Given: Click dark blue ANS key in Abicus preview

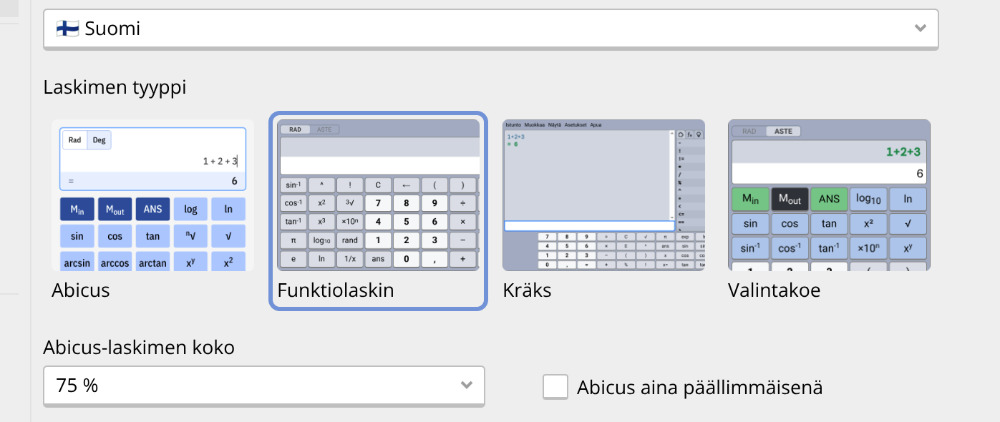Looking at the screenshot, I should [x=153, y=208].
